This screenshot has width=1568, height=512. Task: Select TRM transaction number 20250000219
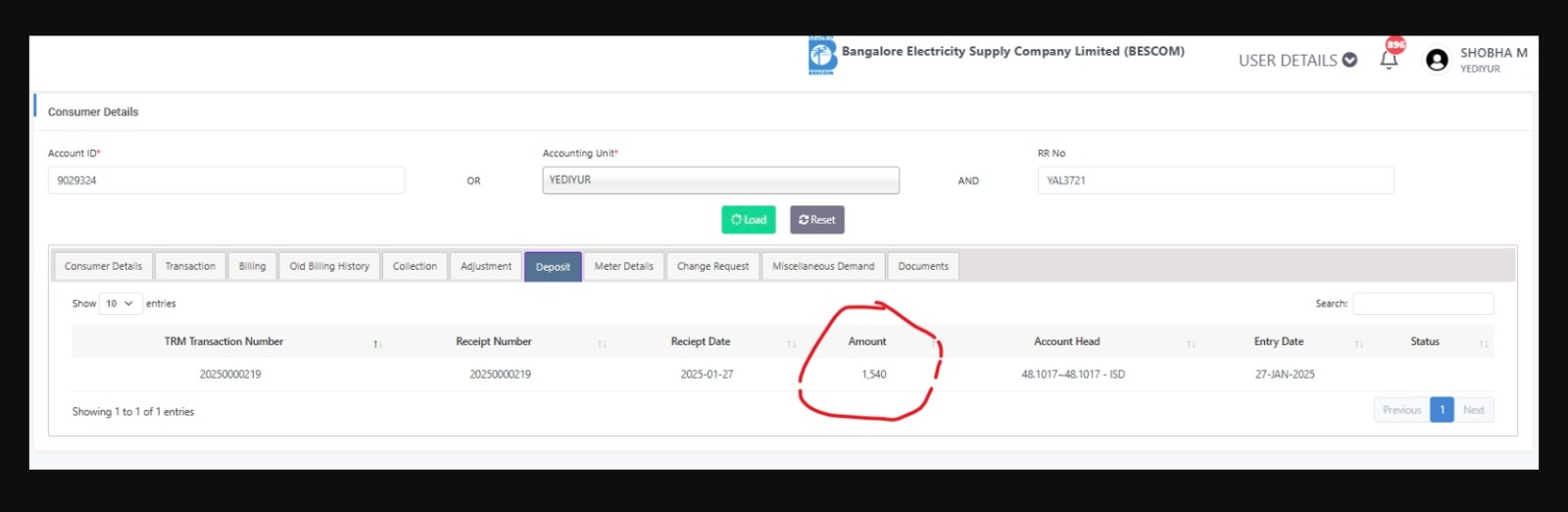tap(230, 375)
